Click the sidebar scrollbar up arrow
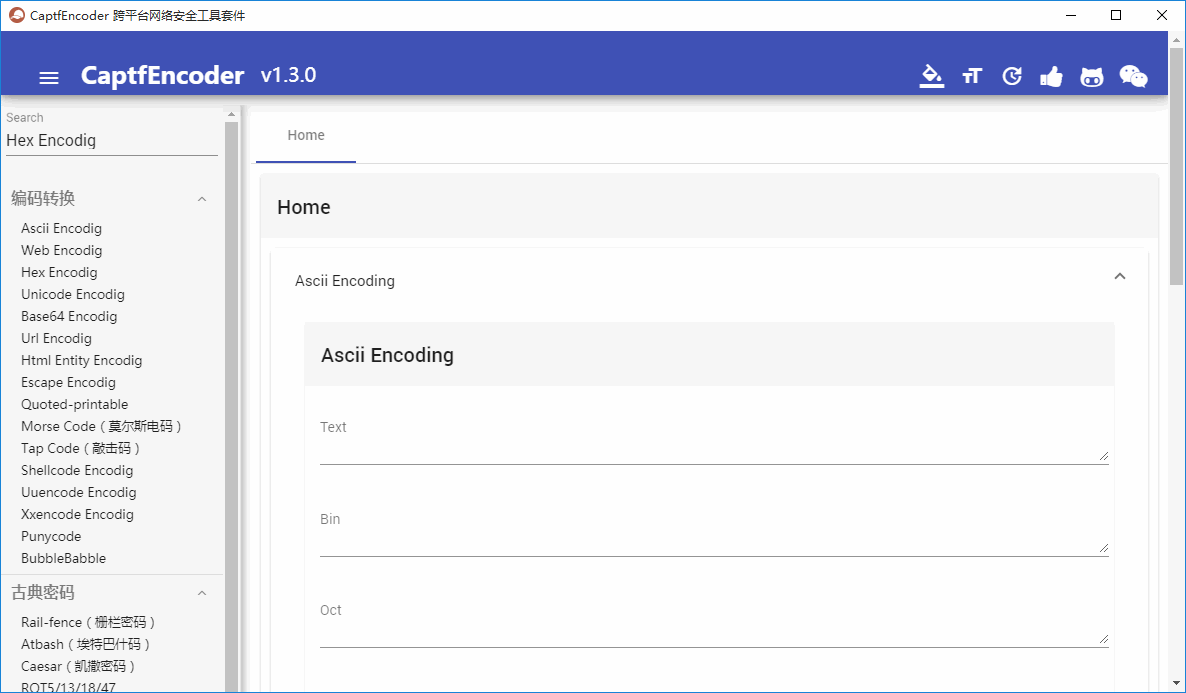Viewport: 1186px width, 693px height. pyautogui.click(x=231, y=114)
